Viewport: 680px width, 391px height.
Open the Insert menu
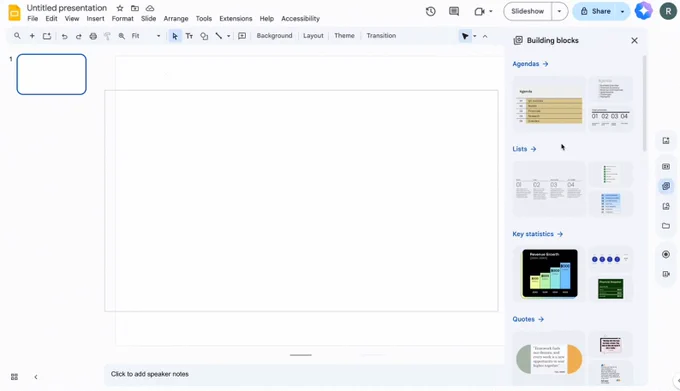(95, 19)
